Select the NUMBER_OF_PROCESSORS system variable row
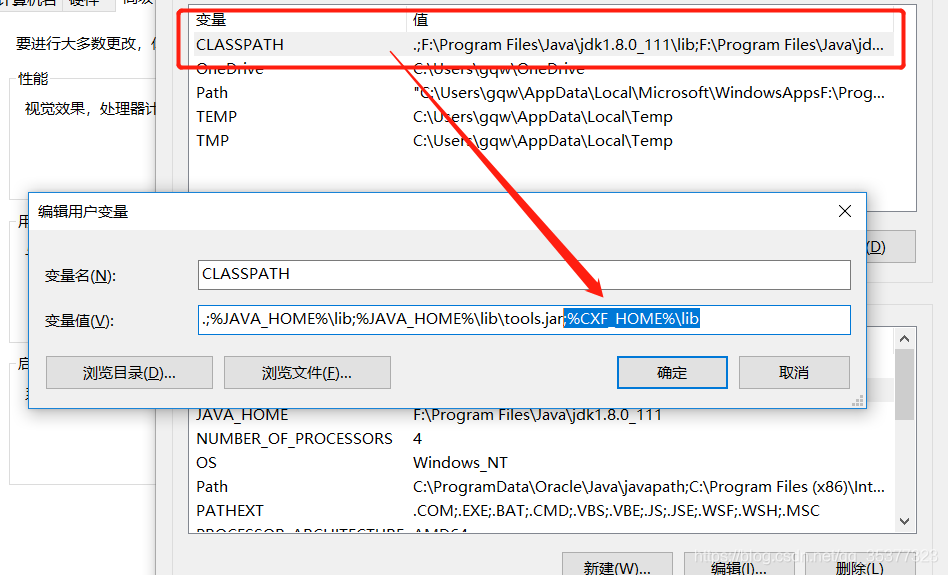The width and height of the screenshot is (948, 575). [543, 439]
